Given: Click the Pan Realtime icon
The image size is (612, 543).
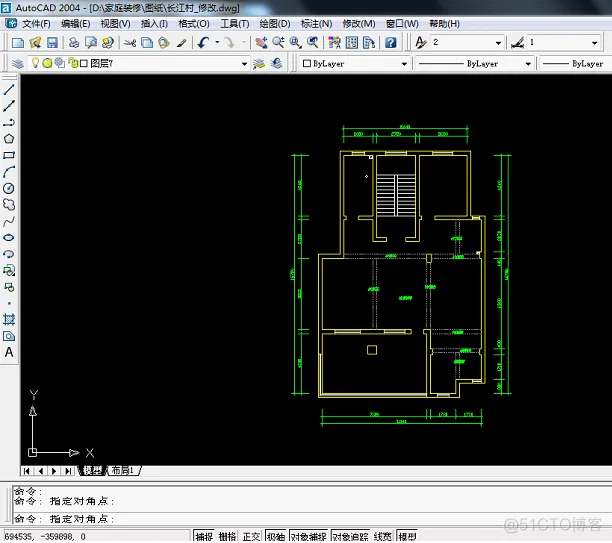Looking at the screenshot, I should point(261,42).
